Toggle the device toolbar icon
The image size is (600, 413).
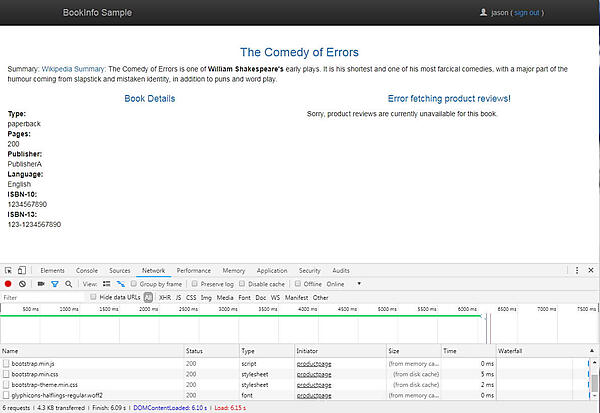[x=22, y=270]
